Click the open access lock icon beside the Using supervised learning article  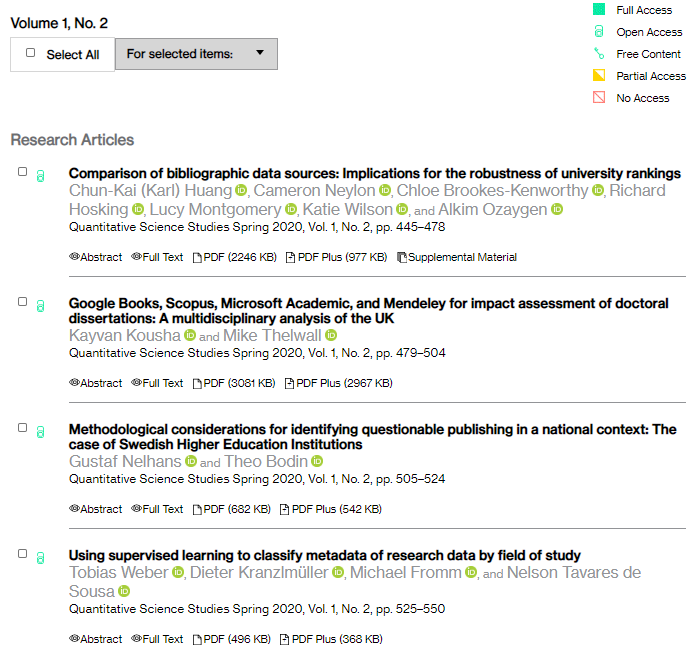40,558
